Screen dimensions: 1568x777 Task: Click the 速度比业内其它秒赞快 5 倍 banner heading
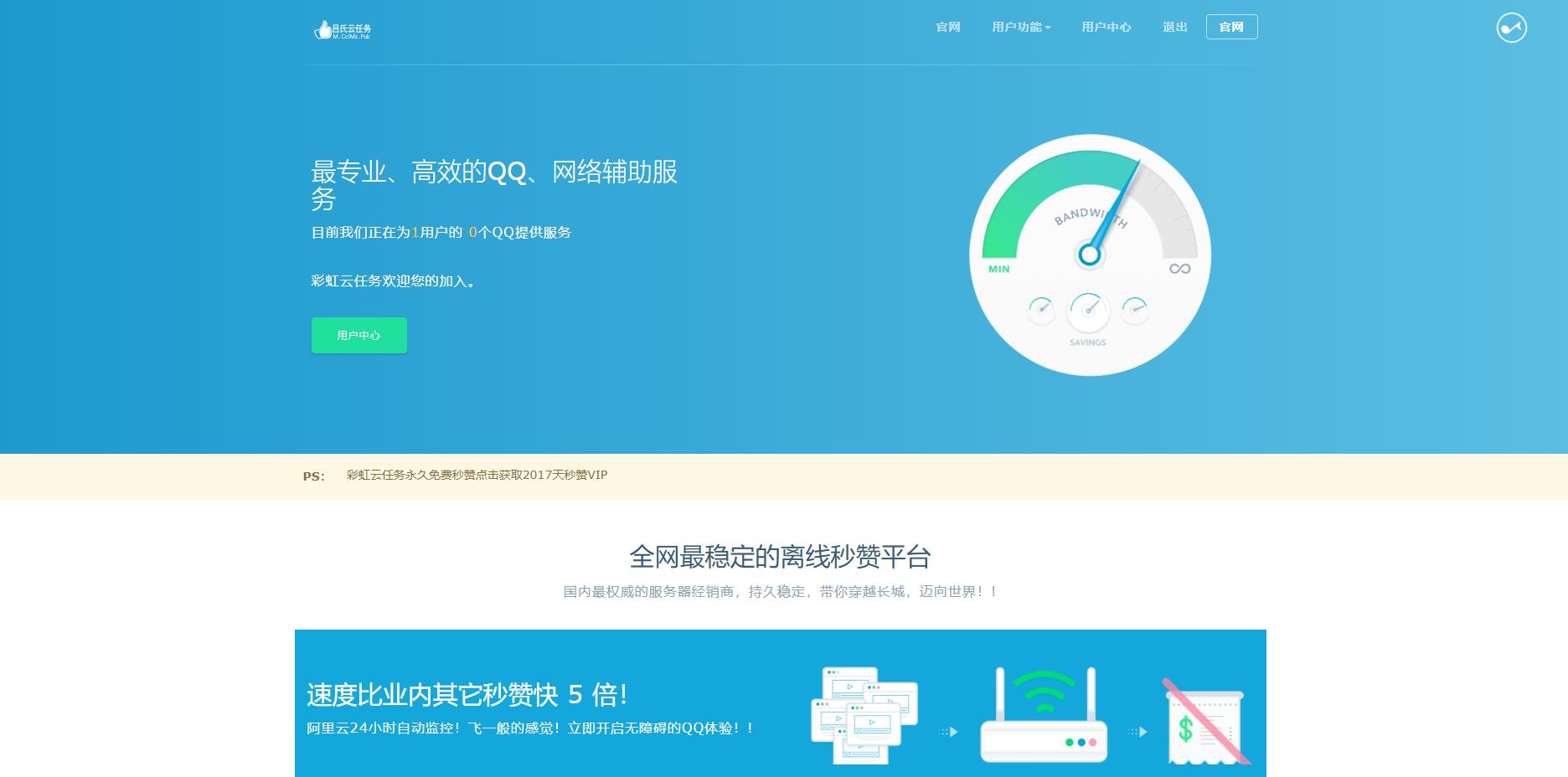point(467,695)
